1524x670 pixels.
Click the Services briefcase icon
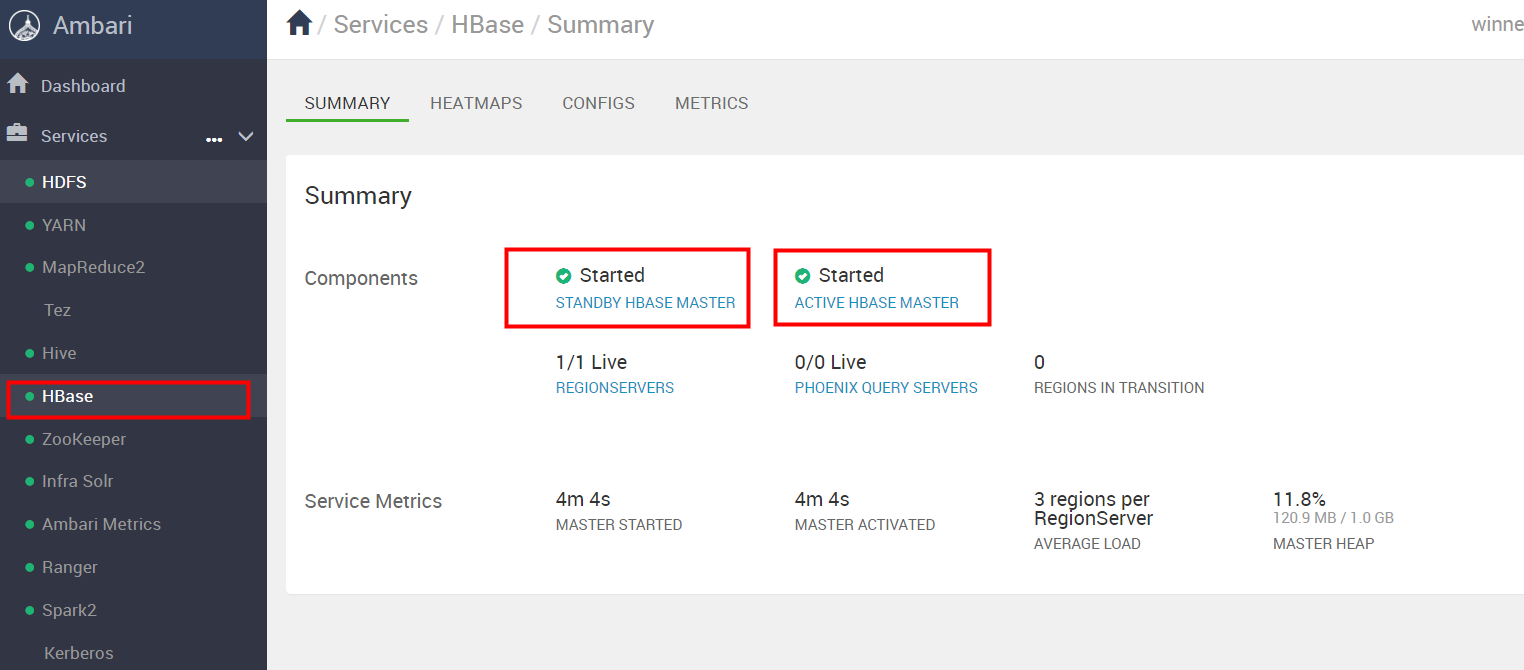[17, 133]
